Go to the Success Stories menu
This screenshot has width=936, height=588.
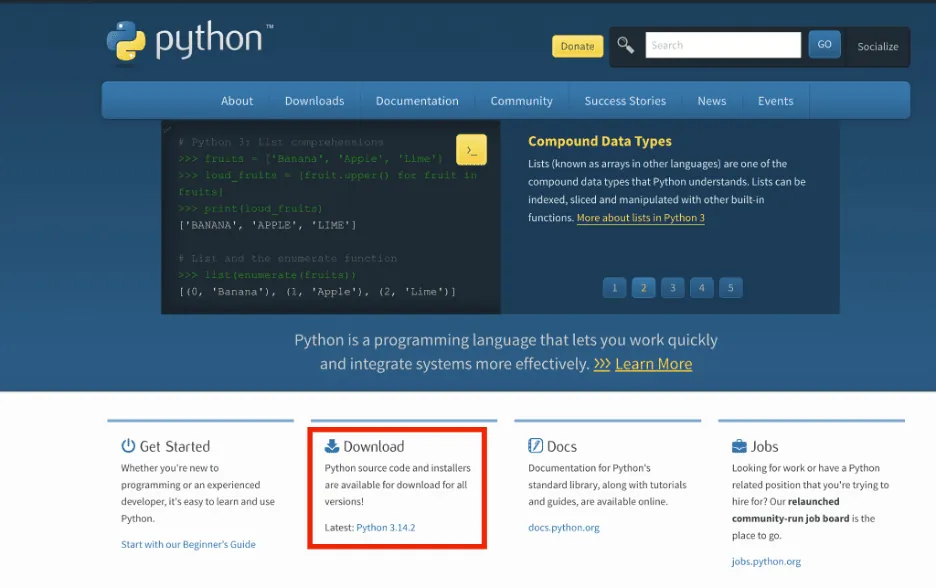[x=625, y=101]
